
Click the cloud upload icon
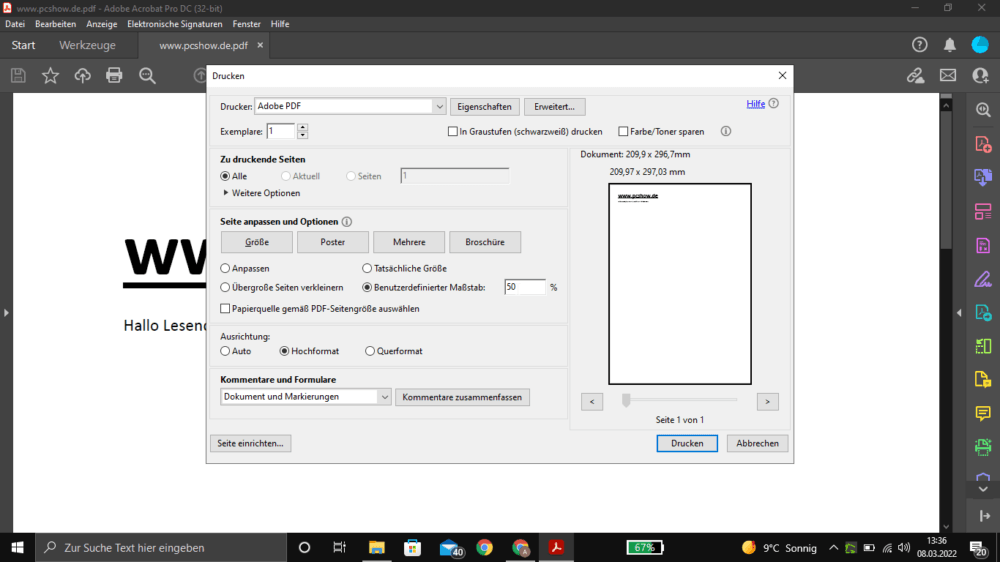coord(82,75)
